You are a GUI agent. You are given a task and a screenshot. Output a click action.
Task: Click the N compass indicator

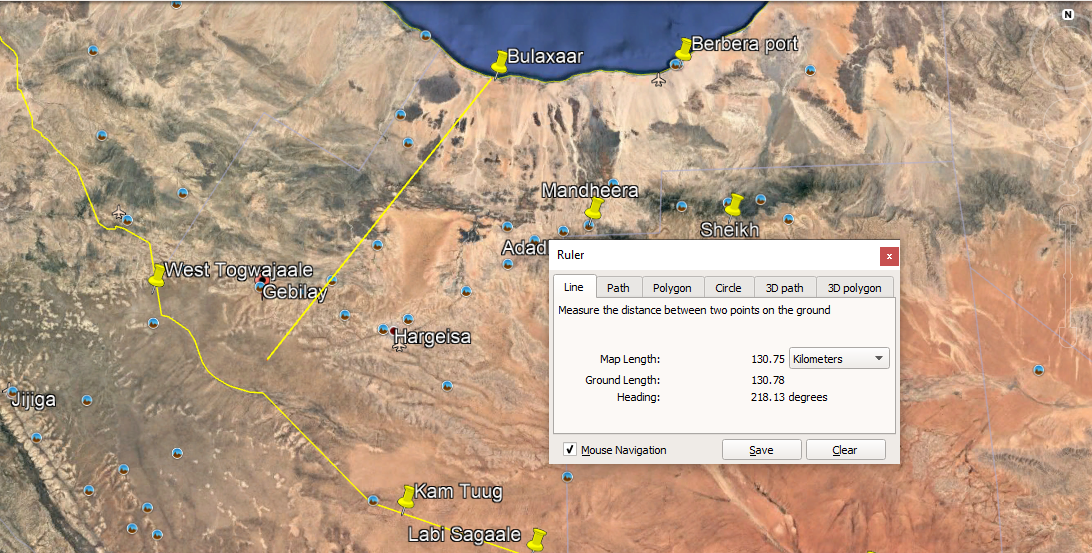1068,14
